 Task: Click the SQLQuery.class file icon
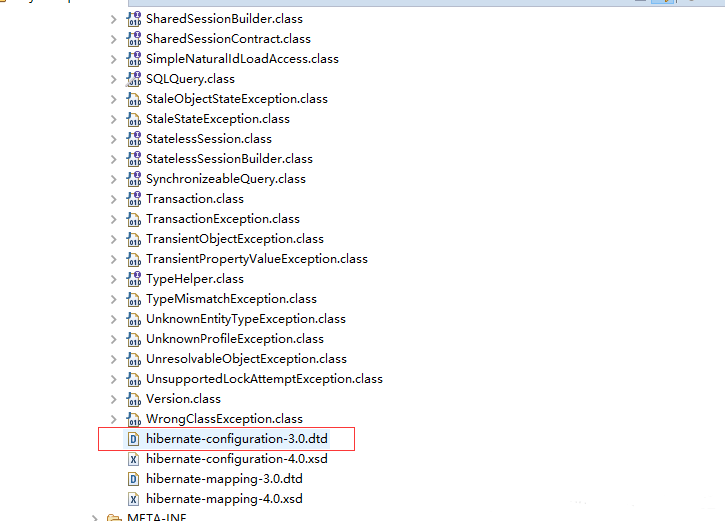pos(134,79)
